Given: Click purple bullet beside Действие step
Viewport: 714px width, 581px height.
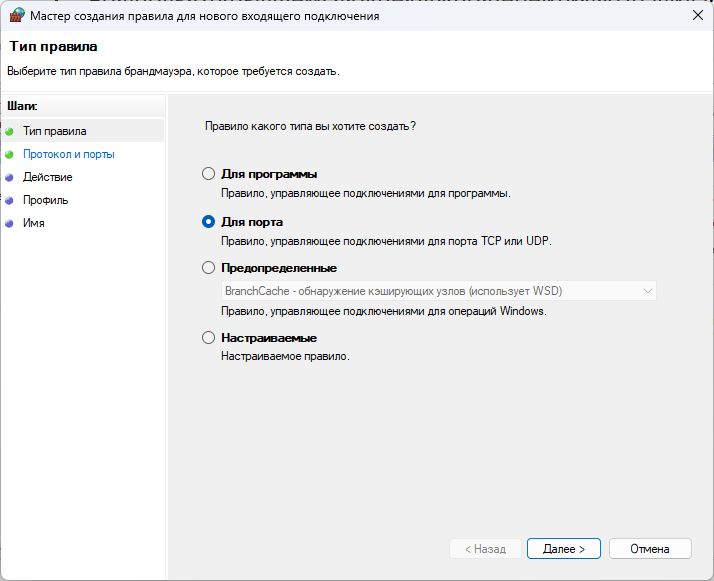Looking at the screenshot, I should pos(9,178).
